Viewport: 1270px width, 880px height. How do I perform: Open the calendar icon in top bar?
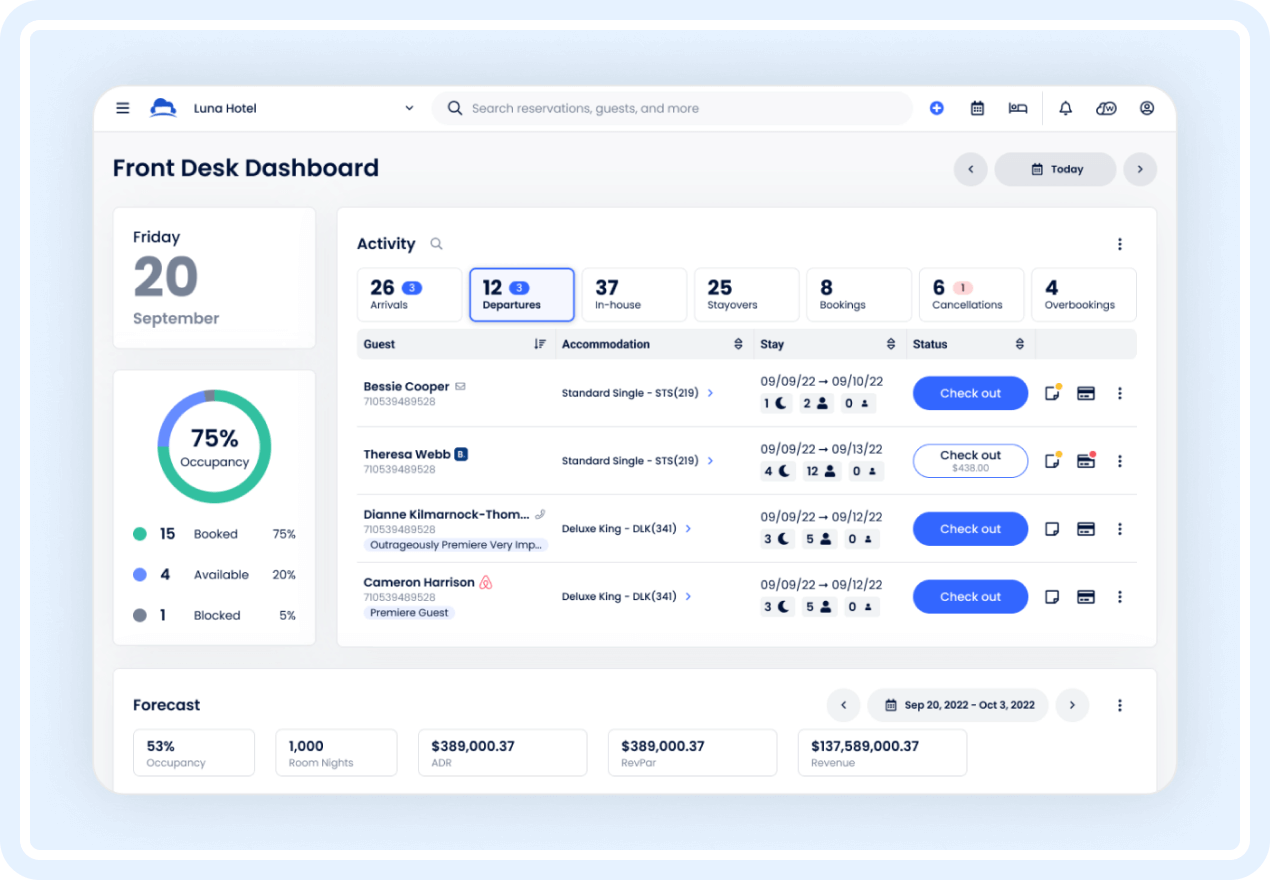pyautogui.click(x=977, y=108)
